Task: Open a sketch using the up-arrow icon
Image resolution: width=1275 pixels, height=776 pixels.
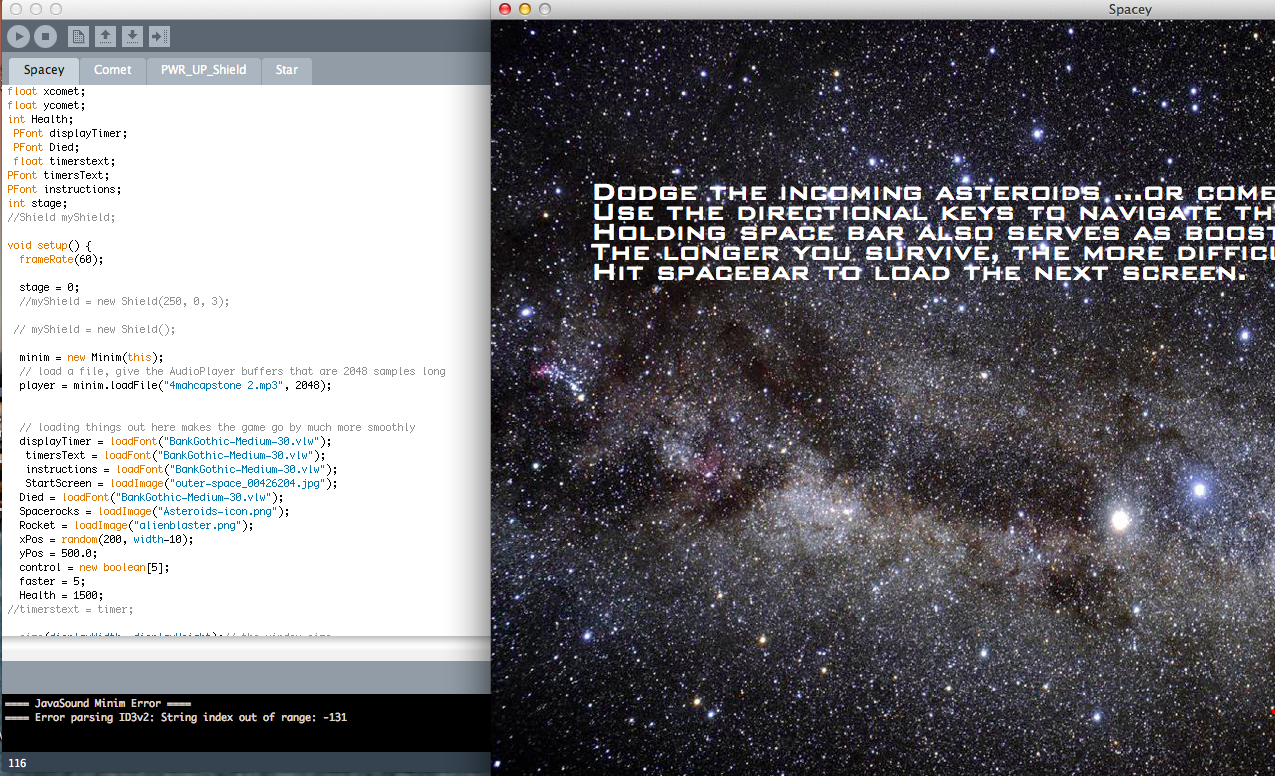Action: tap(105, 37)
